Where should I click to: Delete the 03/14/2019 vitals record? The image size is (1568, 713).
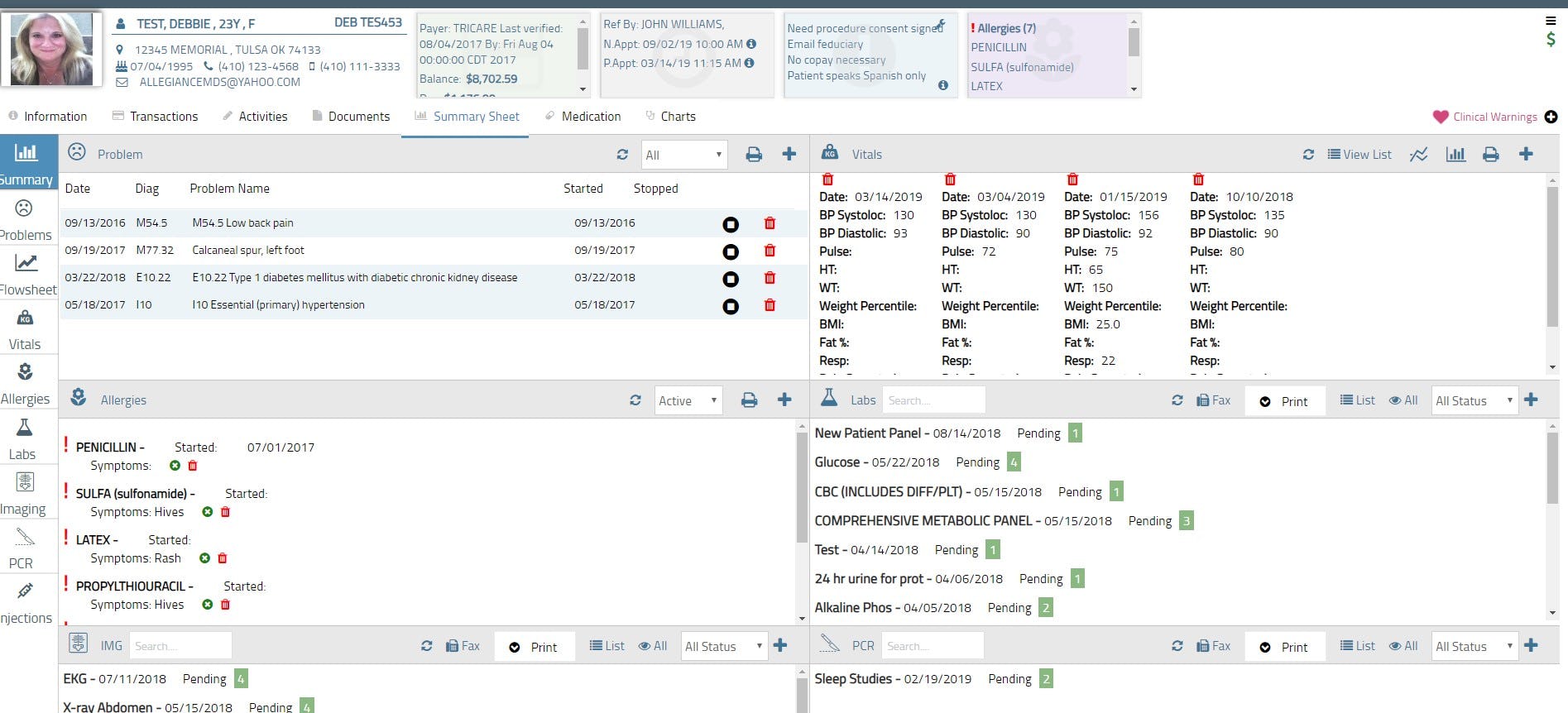827,179
